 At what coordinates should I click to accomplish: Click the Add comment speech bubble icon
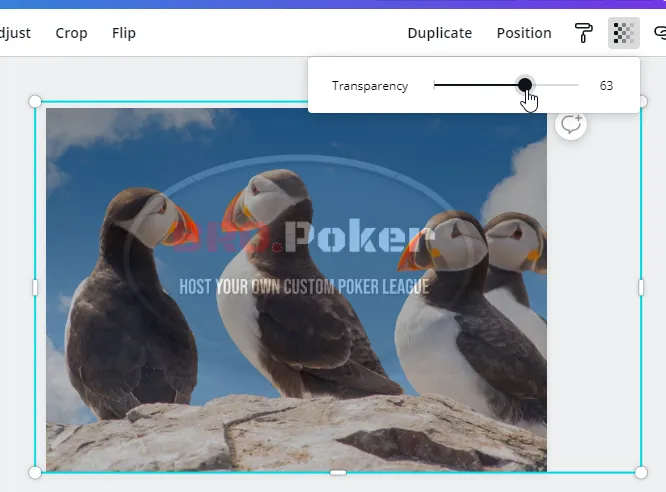(x=571, y=124)
